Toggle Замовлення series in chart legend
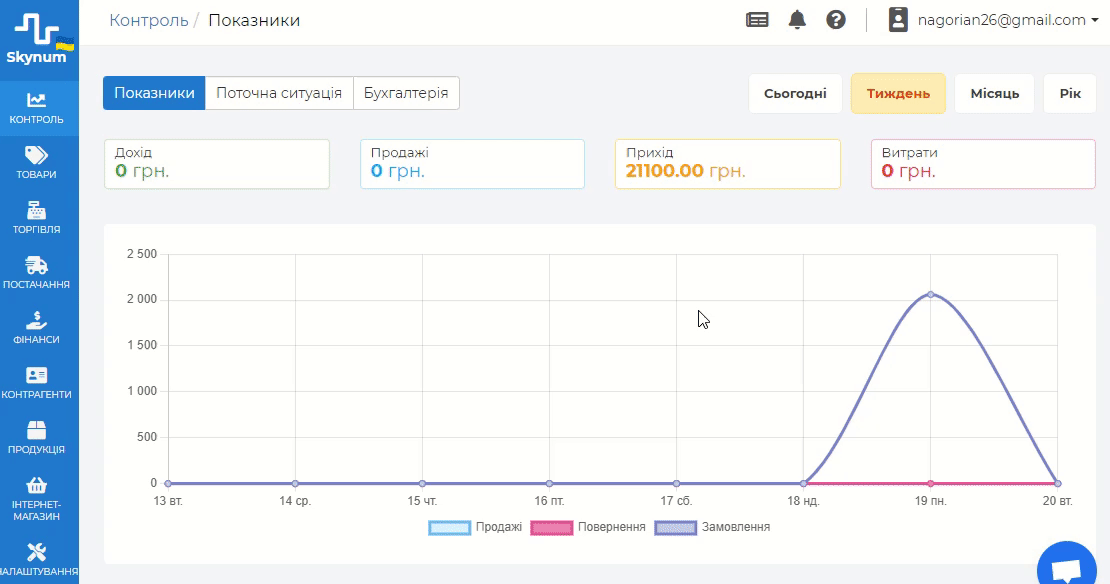1110x584 pixels. (713, 527)
